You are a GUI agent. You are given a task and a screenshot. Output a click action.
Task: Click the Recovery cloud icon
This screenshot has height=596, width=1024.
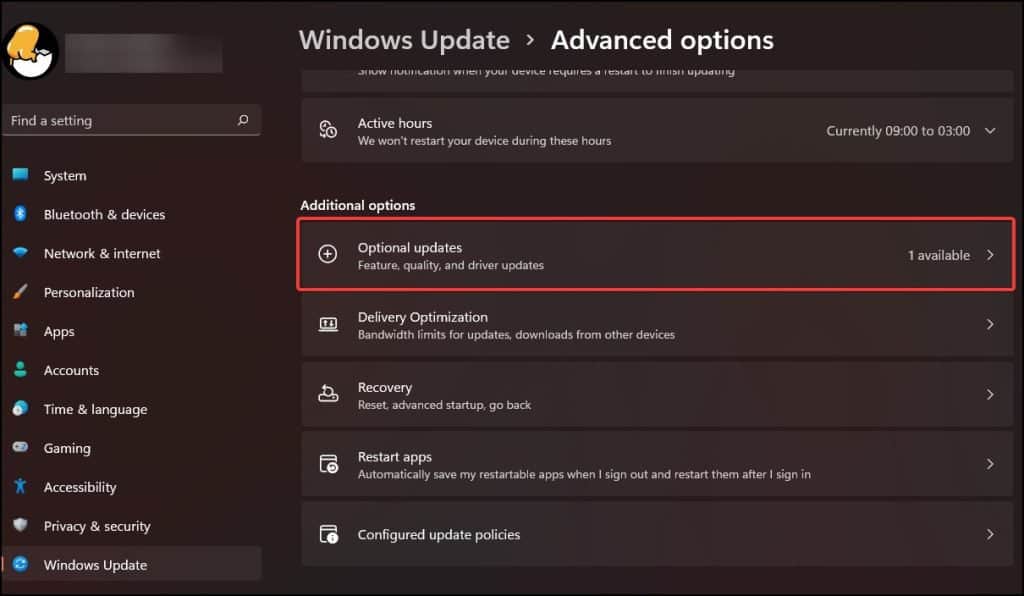[328, 394]
